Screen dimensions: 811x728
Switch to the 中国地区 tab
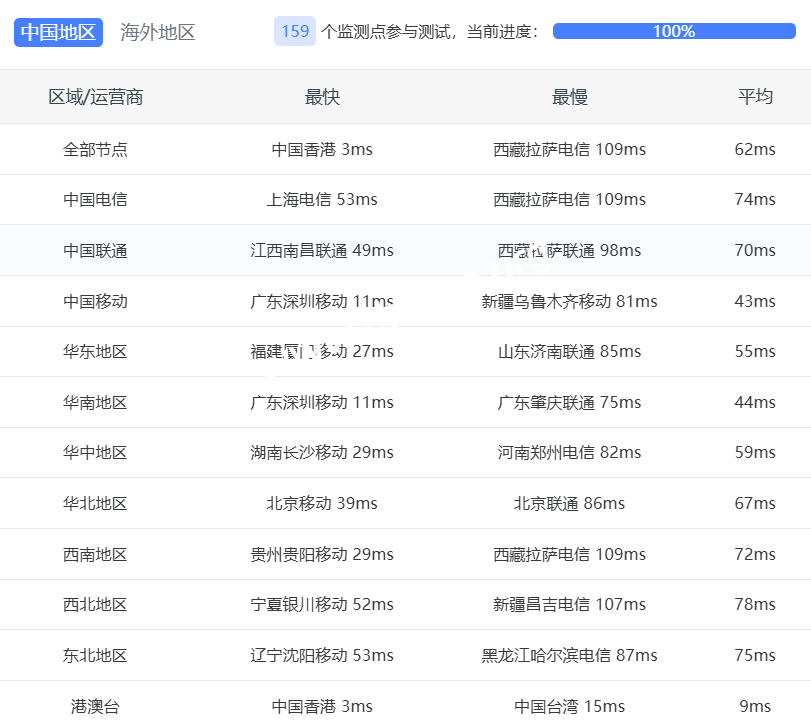[x=58, y=32]
